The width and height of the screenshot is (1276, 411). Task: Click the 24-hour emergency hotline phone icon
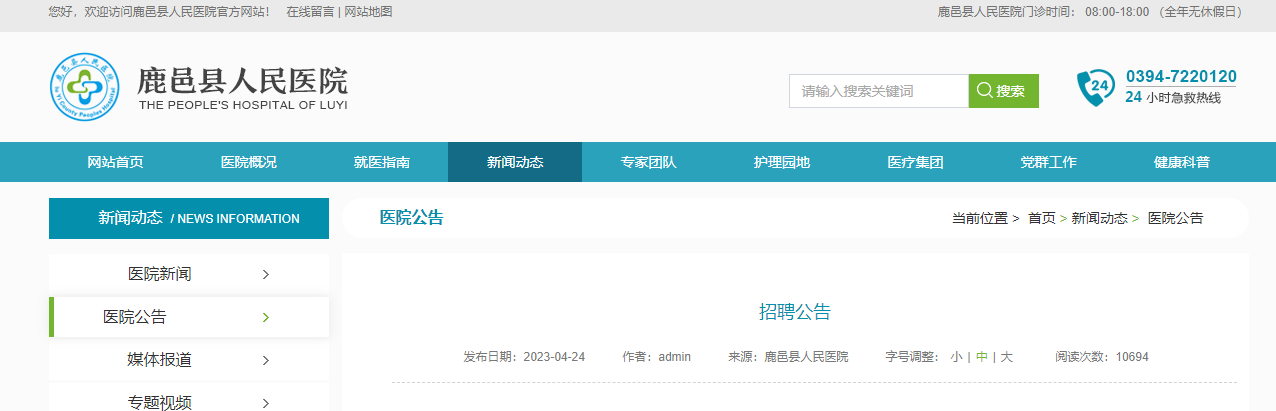click(1095, 88)
